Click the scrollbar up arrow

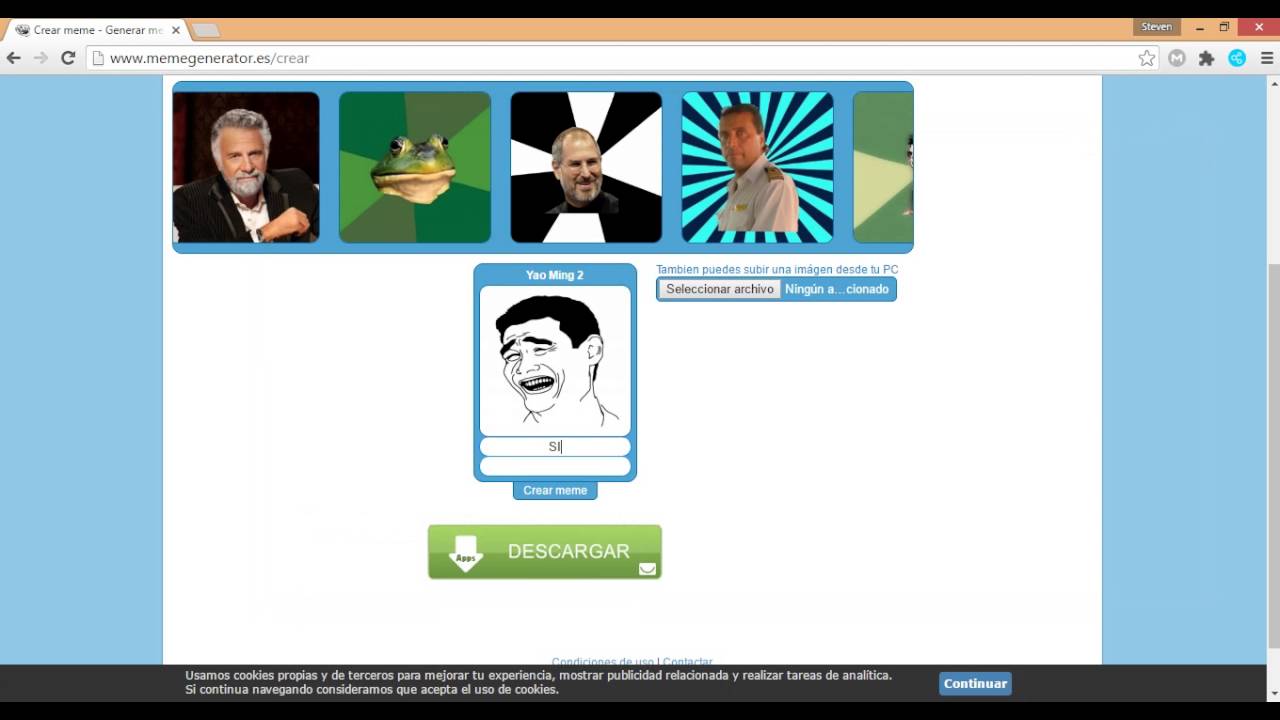[1273, 83]
